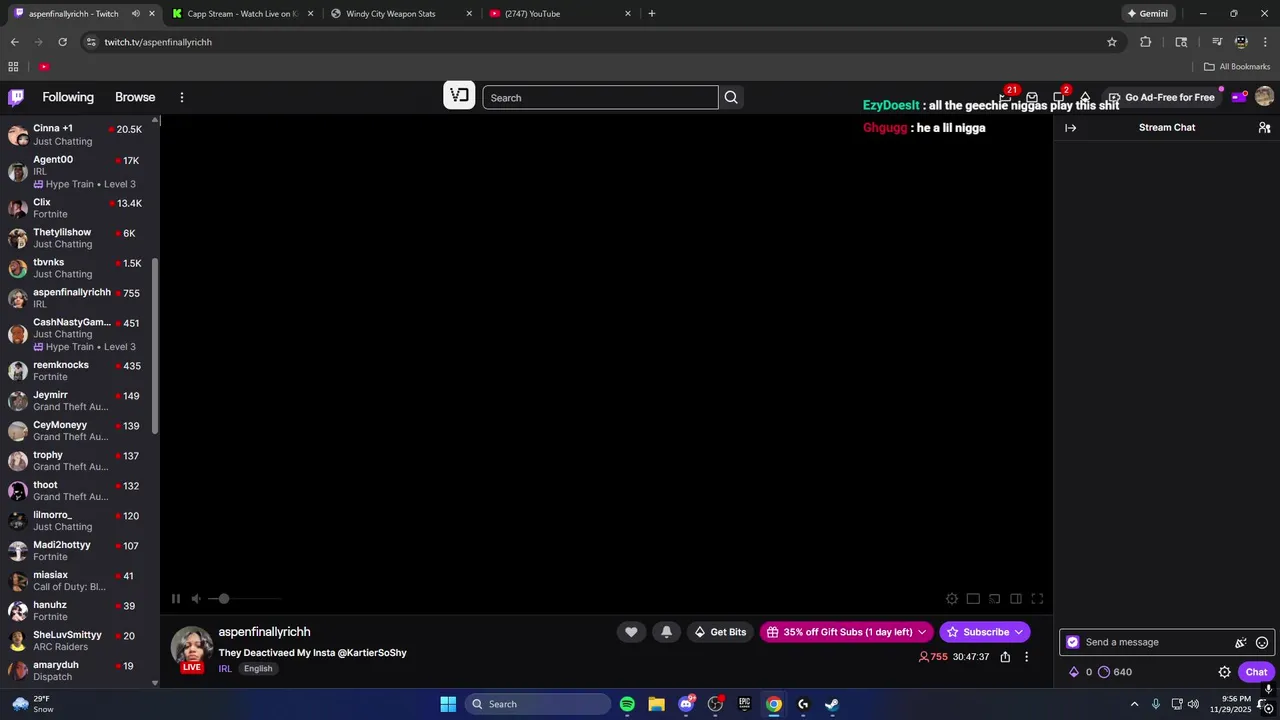Open Clix Fortnite channel in sidebar
1280x720 pixels.
(78, 208)
